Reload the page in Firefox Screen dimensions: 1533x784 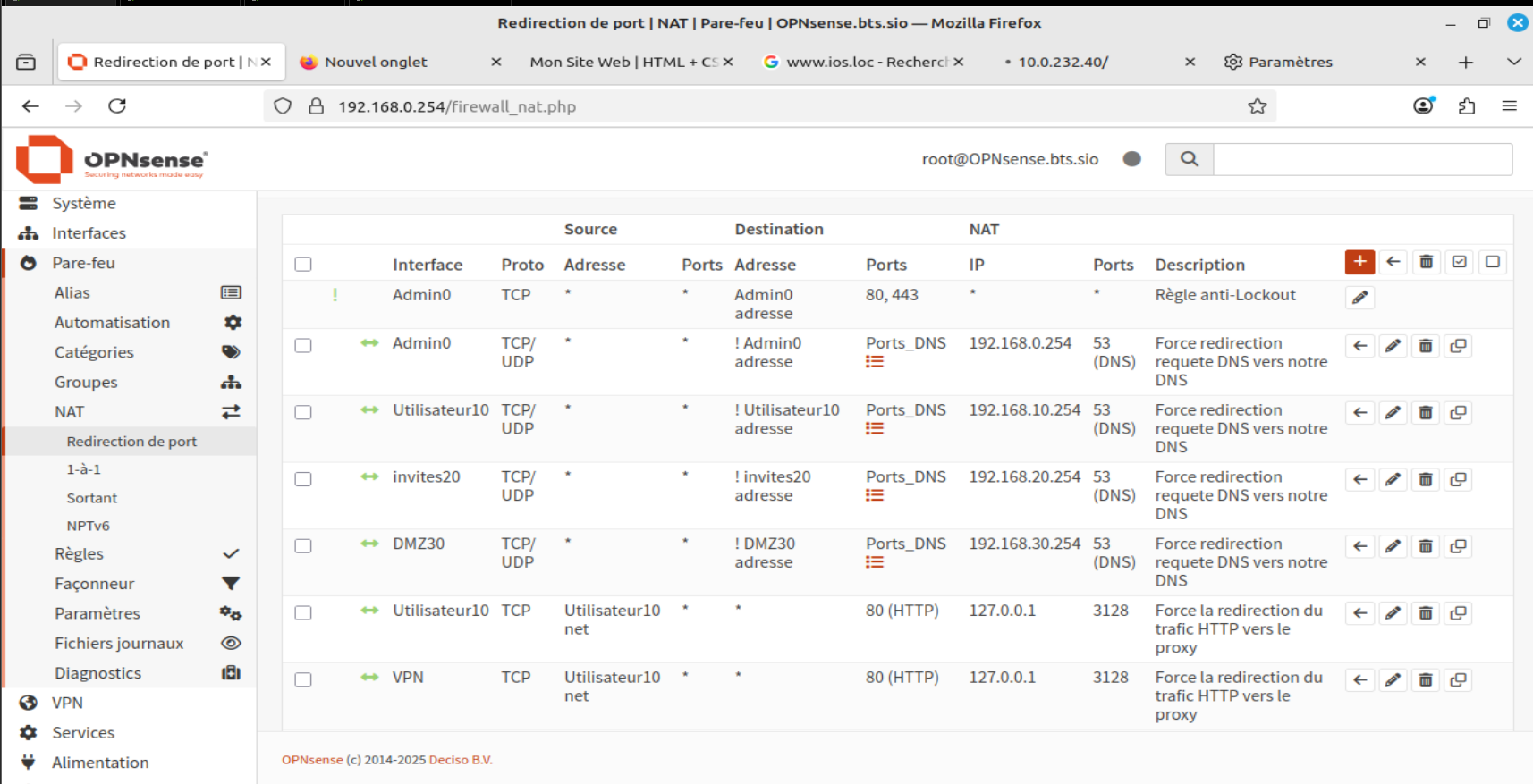pyautogui.click(x=117, y=106)
